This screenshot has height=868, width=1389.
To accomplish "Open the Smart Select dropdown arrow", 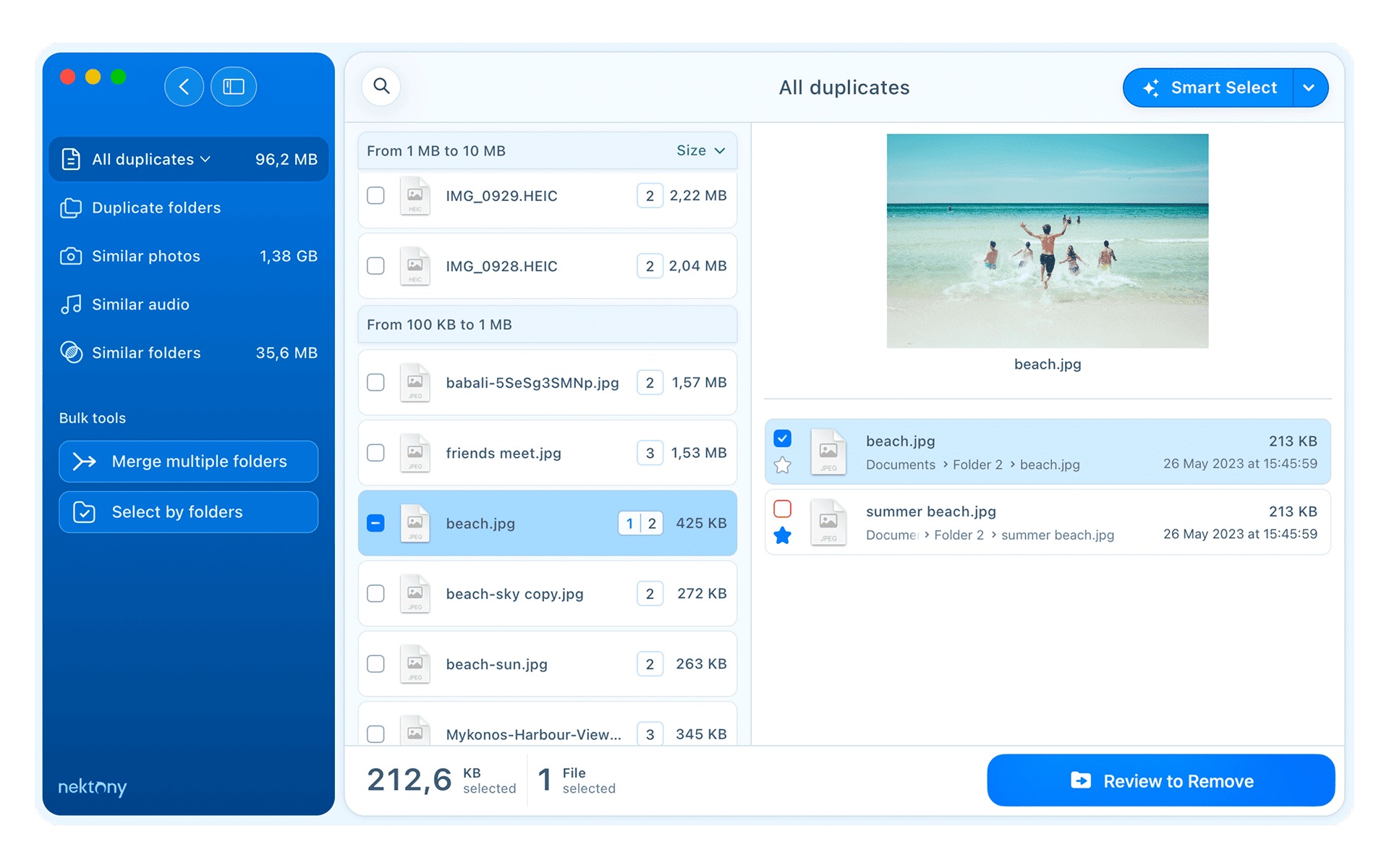I will 1309,88.
